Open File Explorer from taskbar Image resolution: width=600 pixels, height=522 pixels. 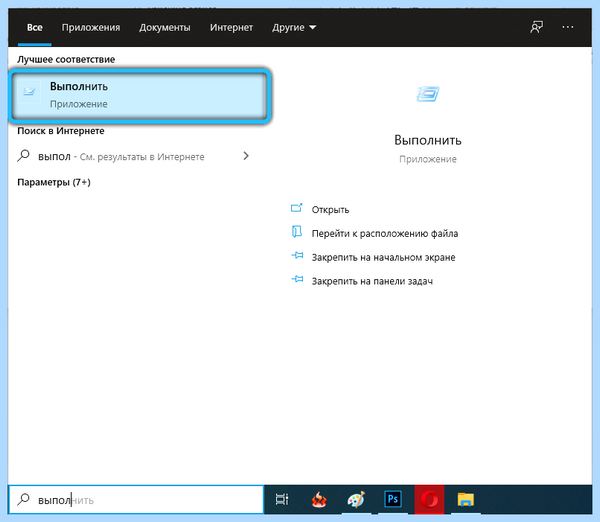pyautogui.click(x=465, y=499)
